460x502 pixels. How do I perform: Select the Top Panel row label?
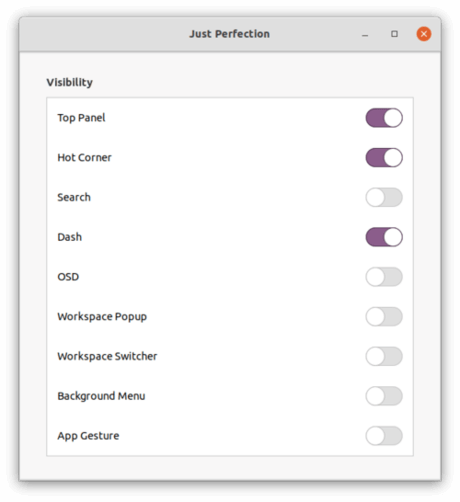point(81,118)
